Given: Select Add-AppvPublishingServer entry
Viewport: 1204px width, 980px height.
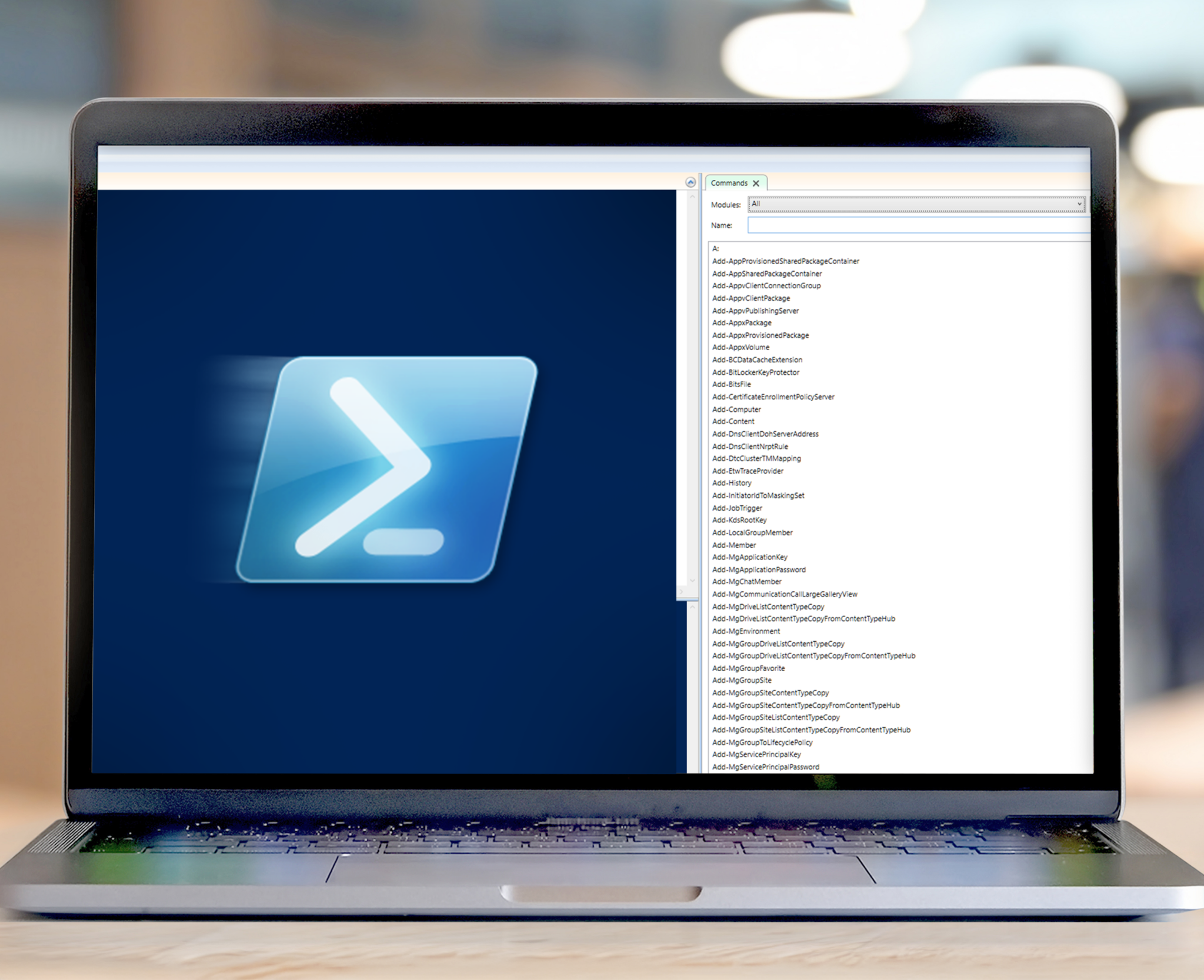Looking at the screenshot, I should click(x=755, y=311).
